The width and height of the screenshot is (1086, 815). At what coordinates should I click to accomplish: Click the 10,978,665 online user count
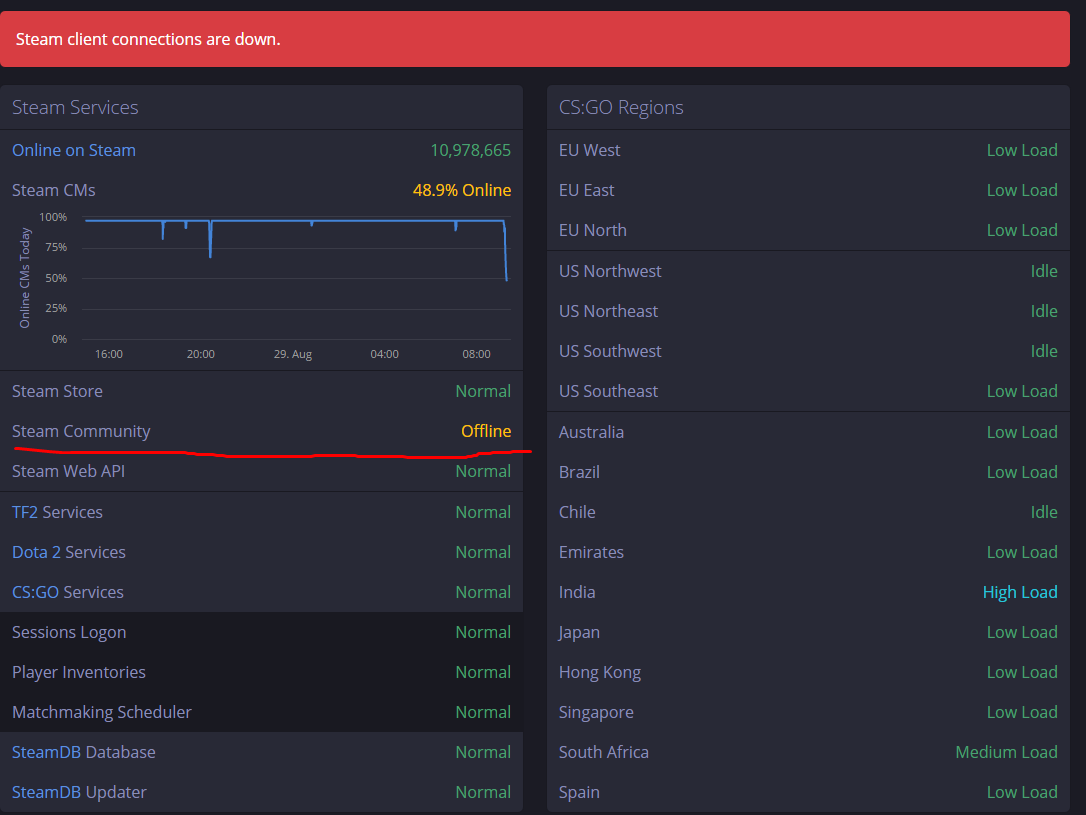tap(470, 150)
